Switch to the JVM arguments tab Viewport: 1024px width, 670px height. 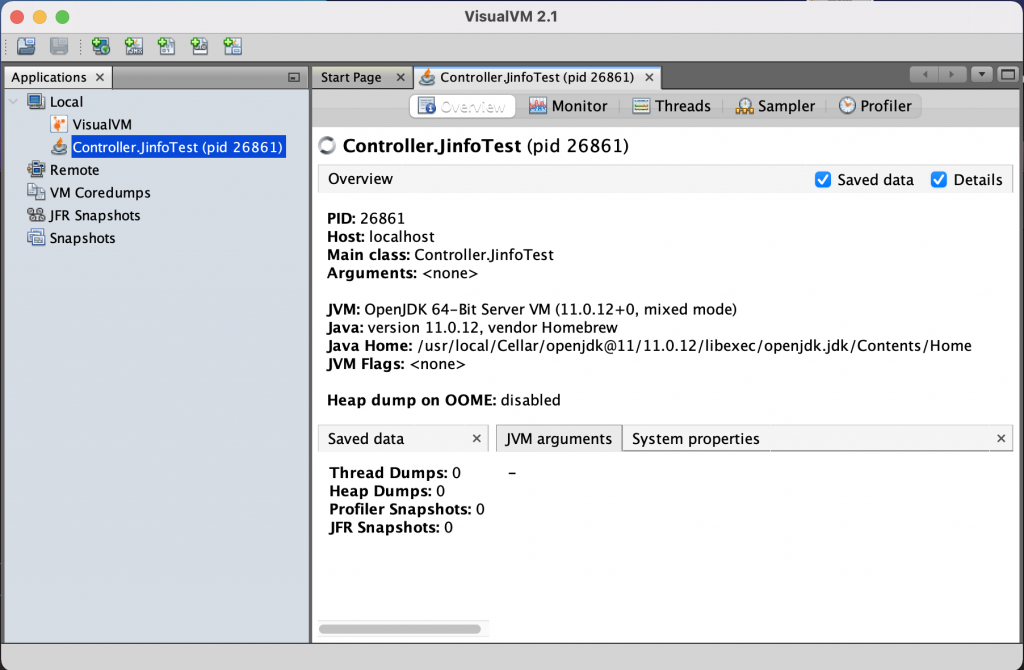tap(559, 439)
